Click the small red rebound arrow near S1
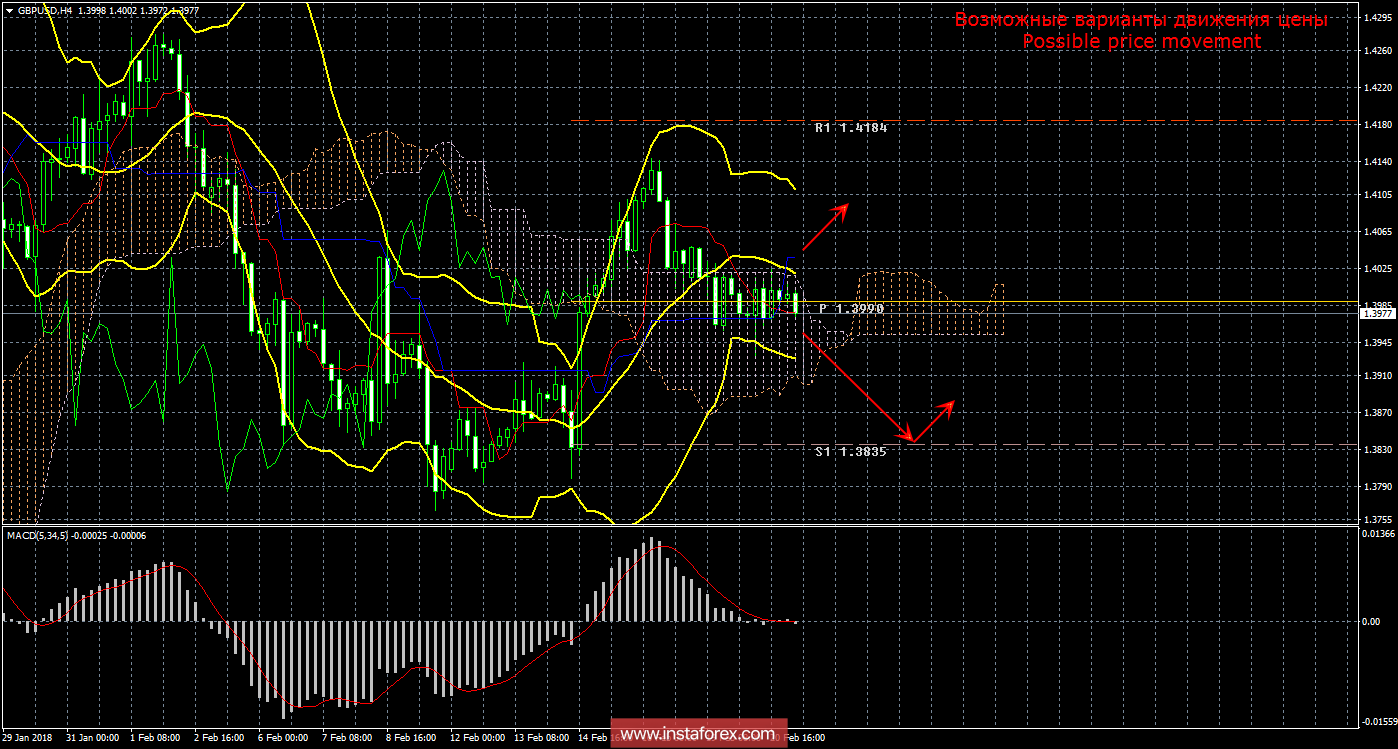Viewport: 1398px width, 749px height. [x=934, y=420]
